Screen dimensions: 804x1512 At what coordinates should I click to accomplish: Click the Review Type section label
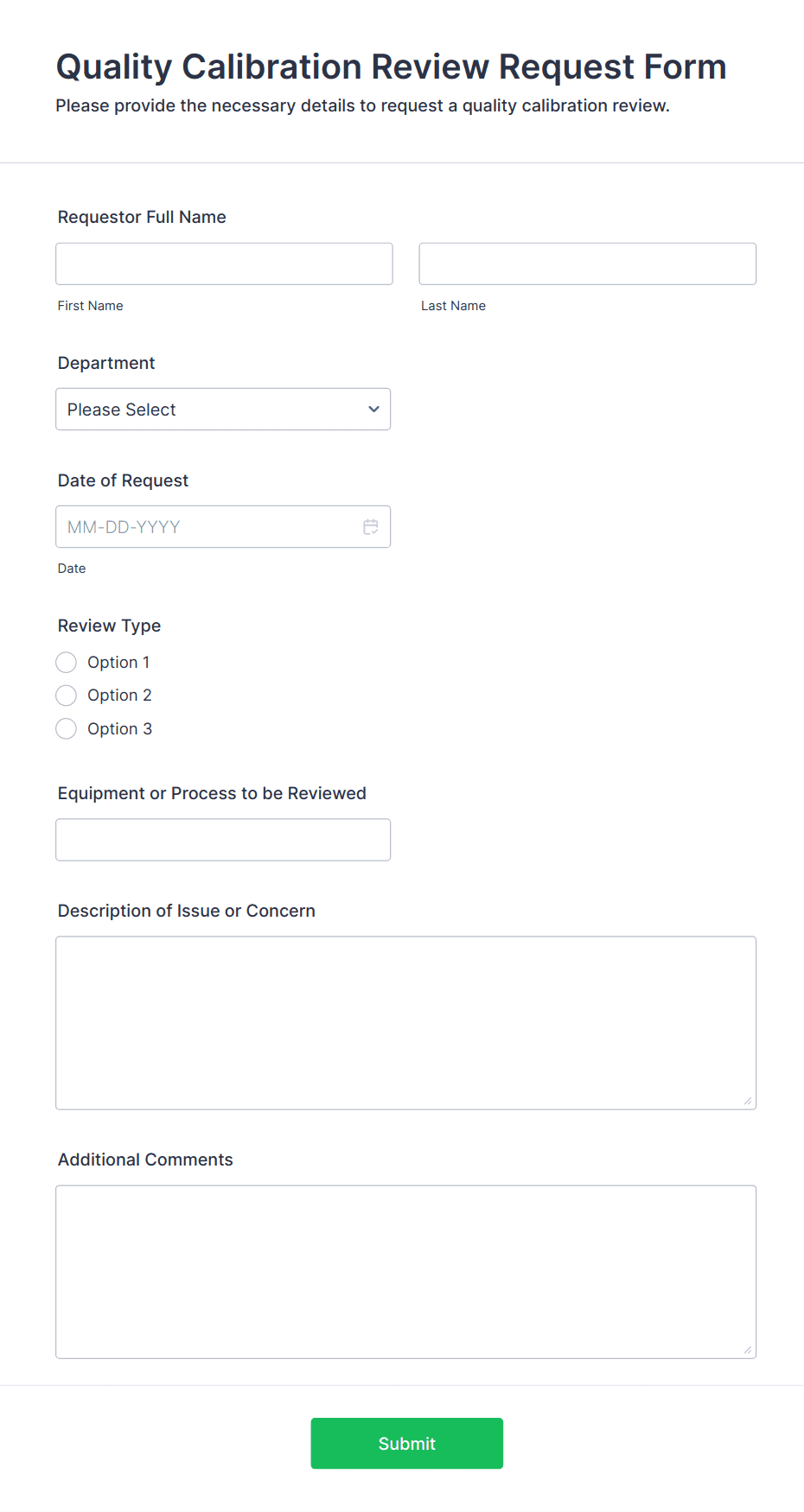(x=109, y=626)
